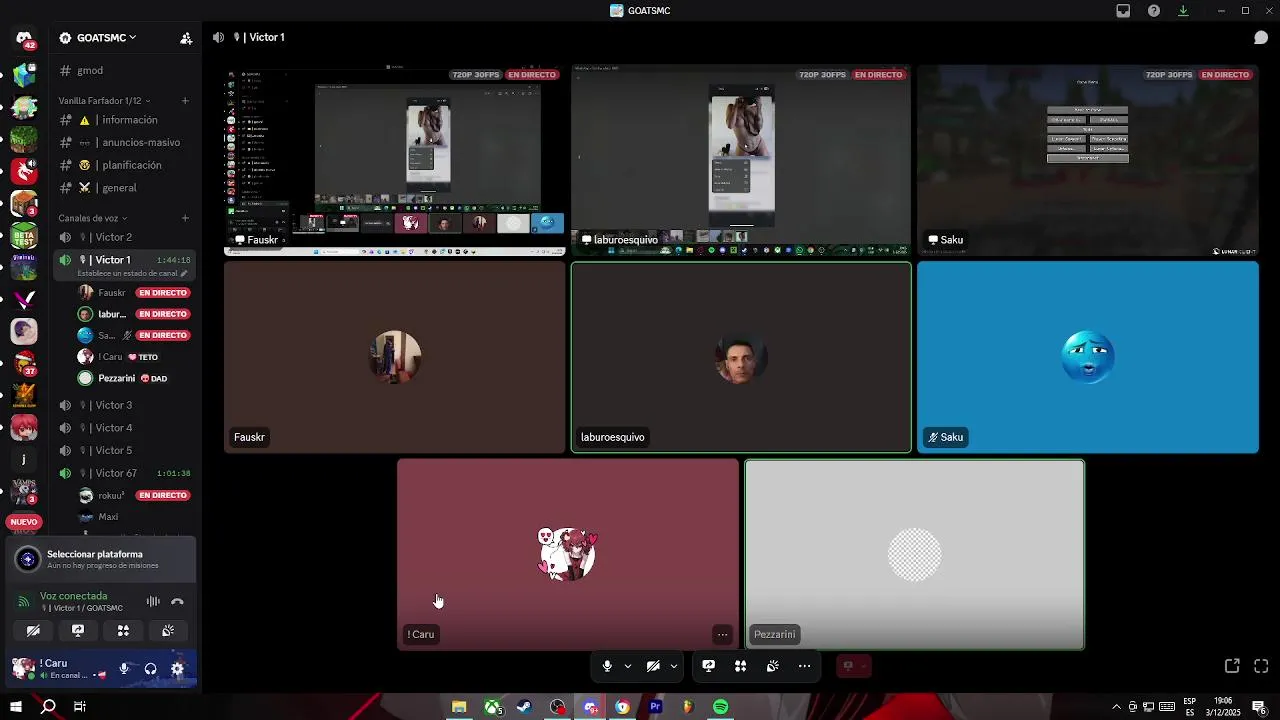
Task: Open microphone options arrow in call bar
Action: 628,666
